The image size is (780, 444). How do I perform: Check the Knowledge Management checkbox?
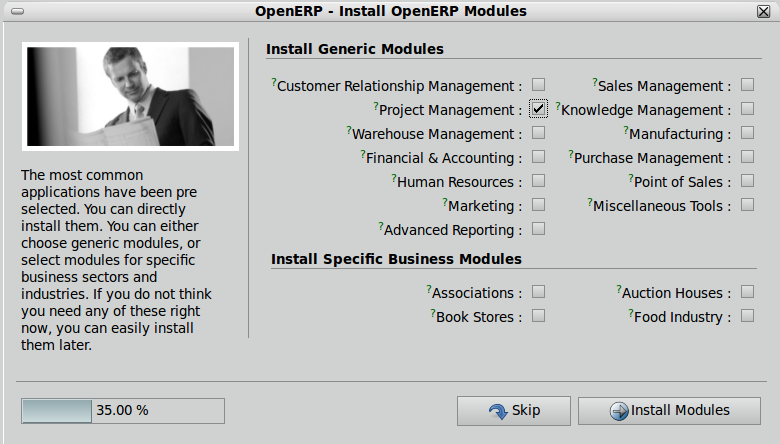point(747,109)
